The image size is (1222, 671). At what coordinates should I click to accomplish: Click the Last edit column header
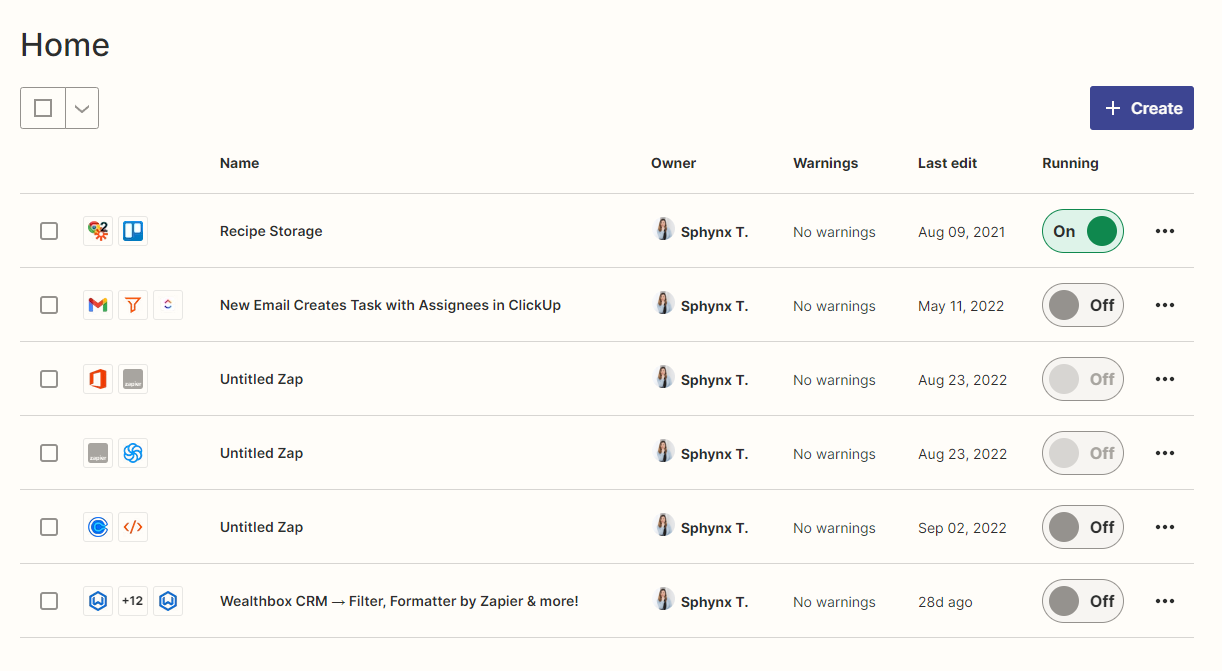pos(947,163)
